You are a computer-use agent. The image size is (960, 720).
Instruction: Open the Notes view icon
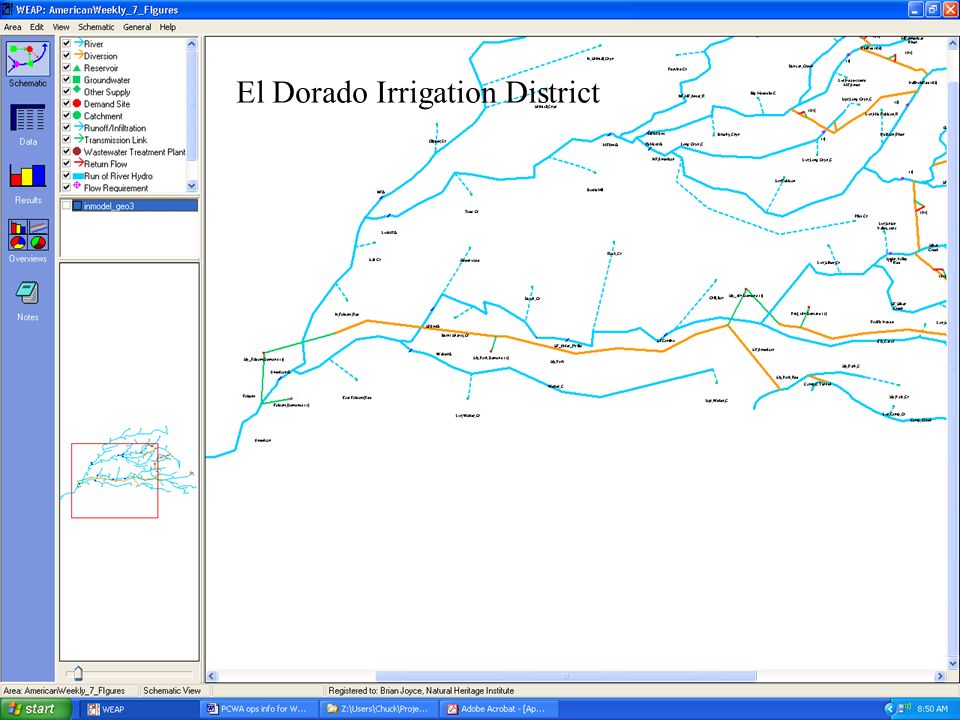[x=28, y=293]
